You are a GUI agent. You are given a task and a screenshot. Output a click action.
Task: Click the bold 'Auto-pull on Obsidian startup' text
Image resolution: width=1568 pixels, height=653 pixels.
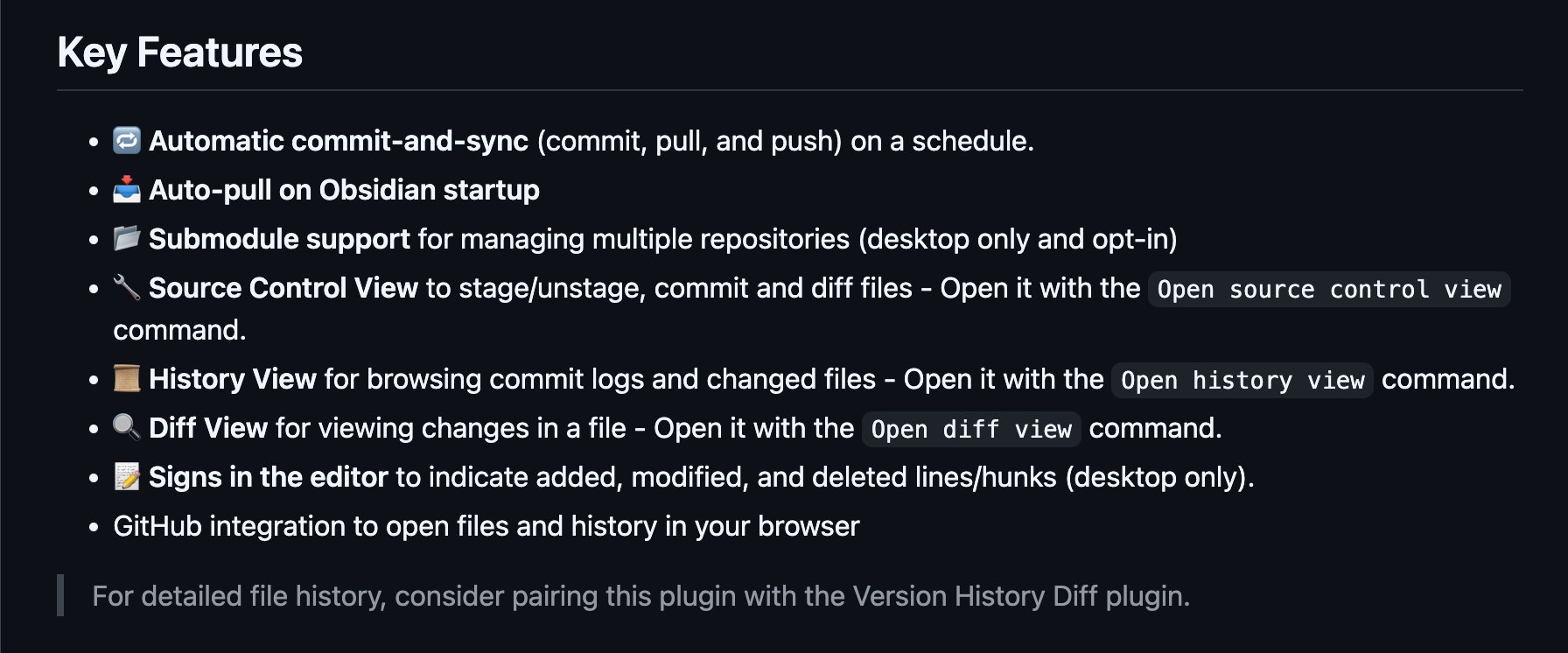tap(344, 190)
